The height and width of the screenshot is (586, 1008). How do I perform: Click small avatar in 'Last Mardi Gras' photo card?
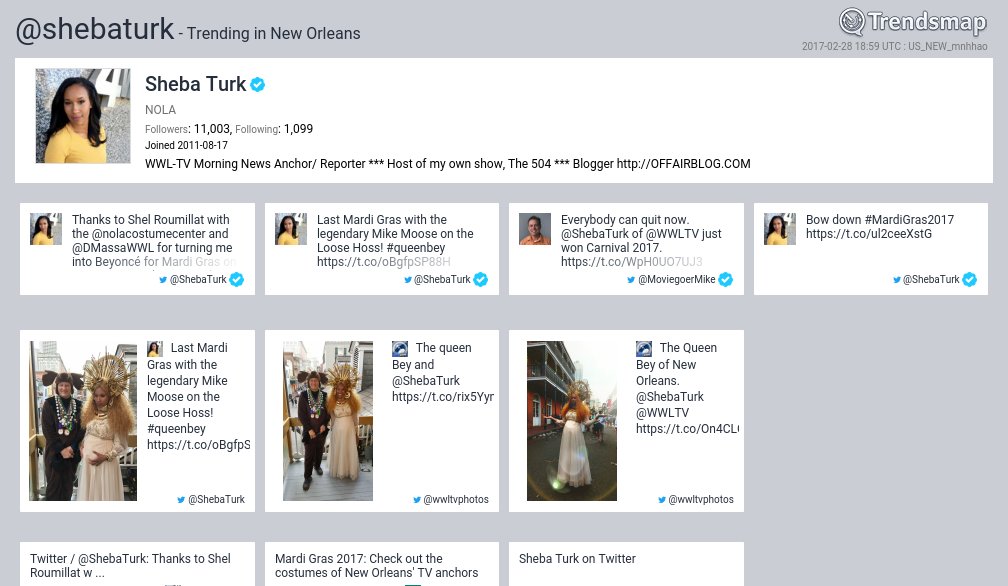coord(155,349)
